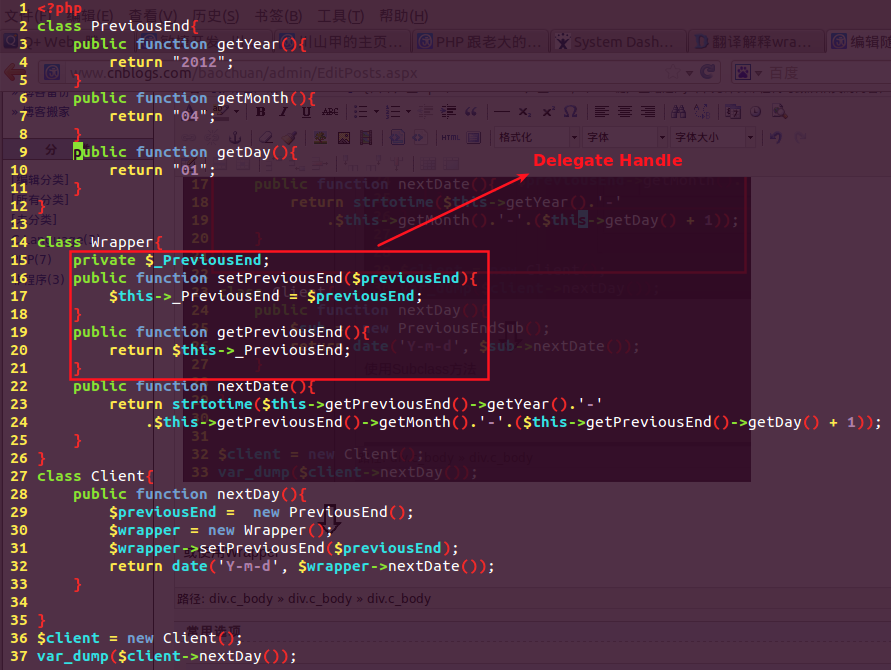
Task: Toggle the HTML source view button
Action: 451,137
